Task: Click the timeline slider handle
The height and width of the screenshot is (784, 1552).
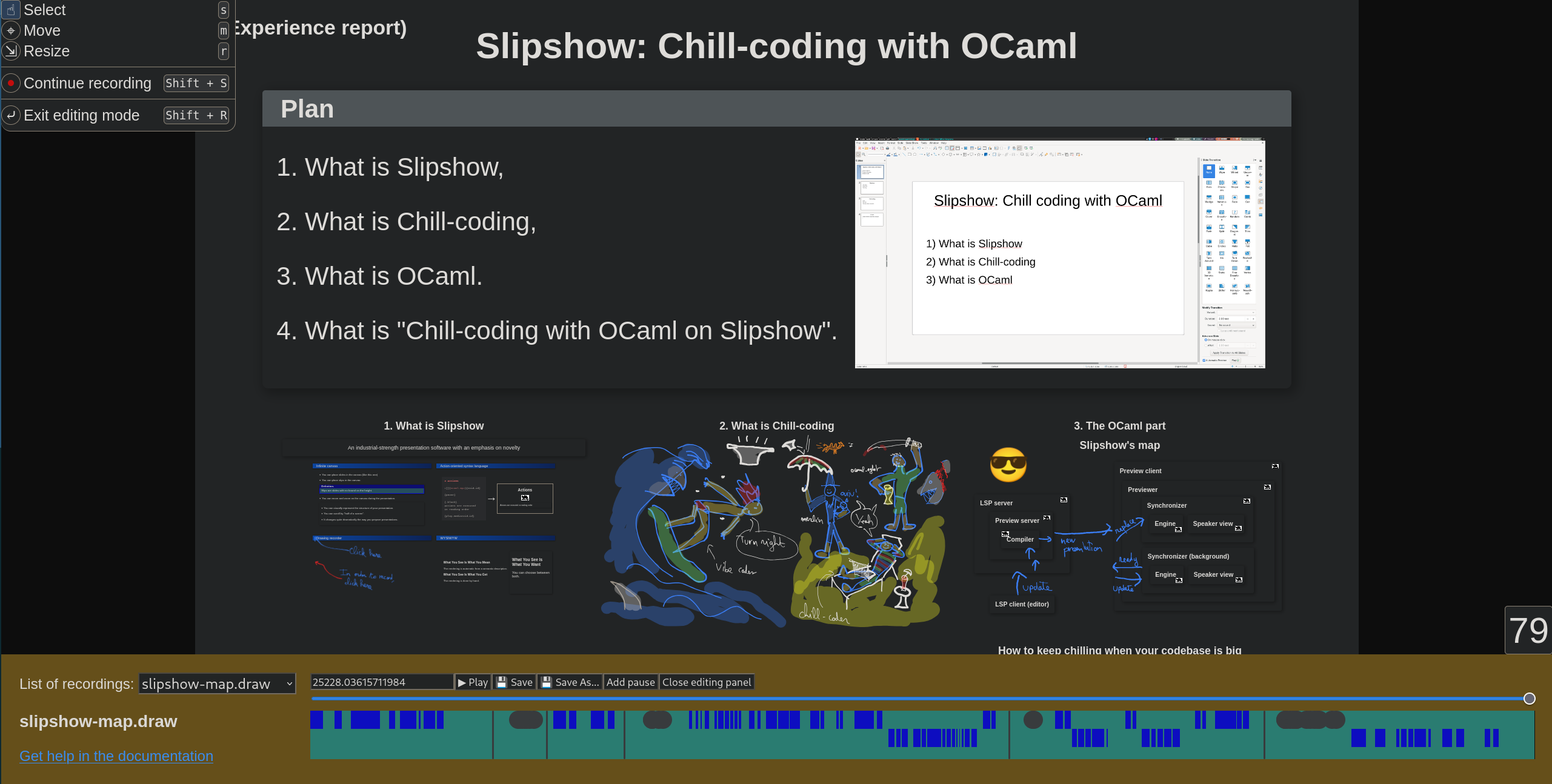Action: pyautogui.click(x=1530, y=699)
